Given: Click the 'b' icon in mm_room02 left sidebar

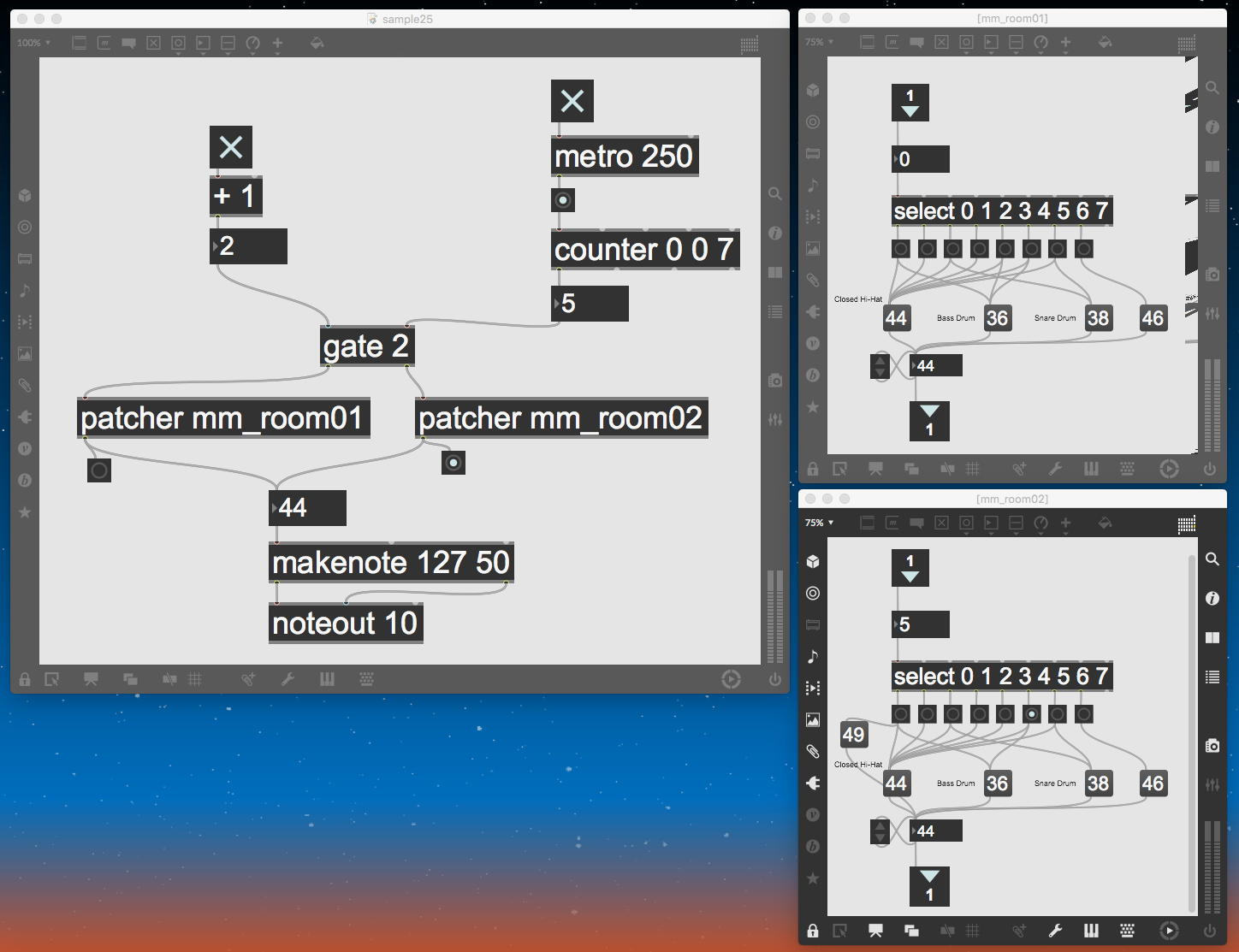Looking at the screenshot, I should [813, 846].
